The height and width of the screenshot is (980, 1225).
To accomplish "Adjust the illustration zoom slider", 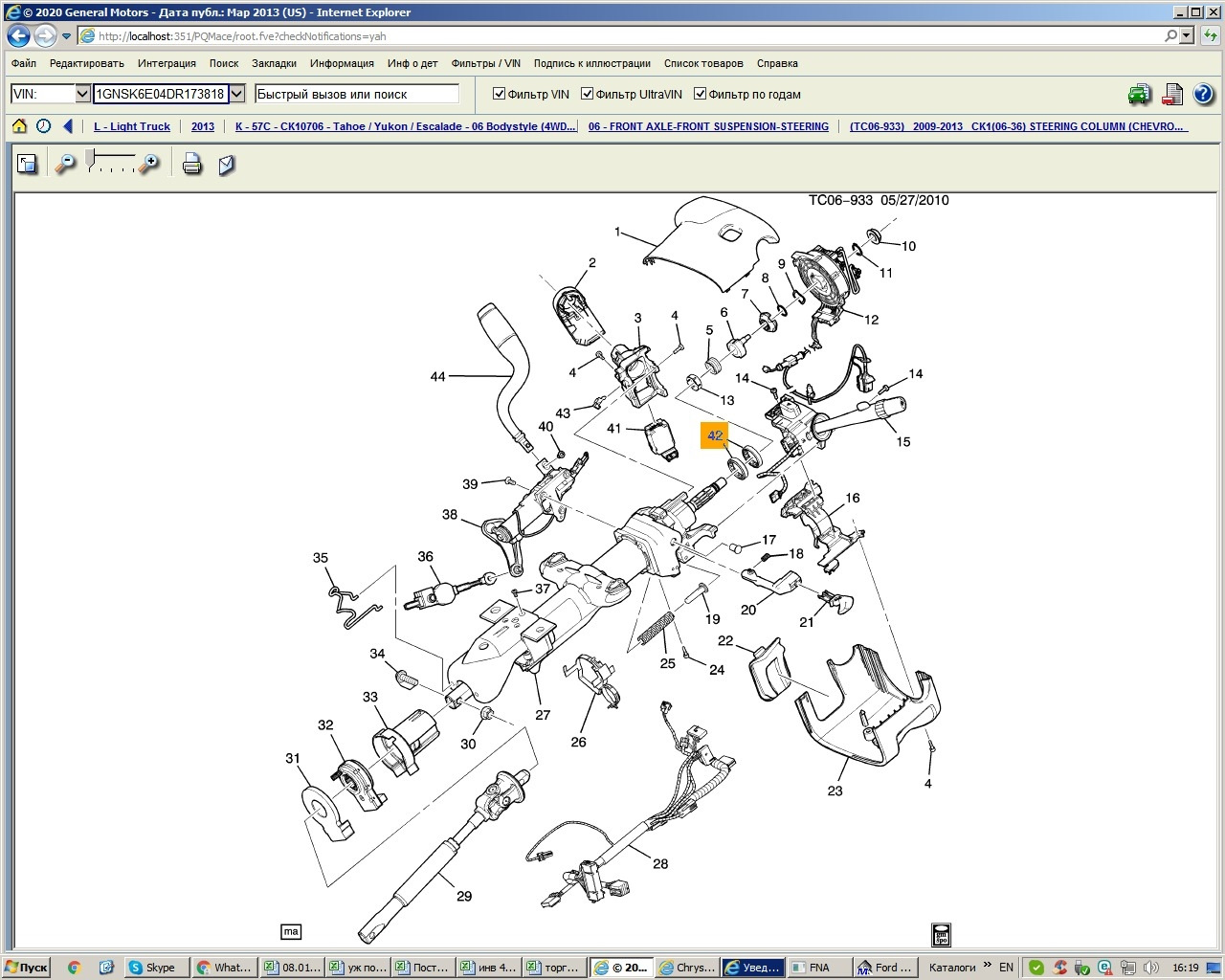I will [92, 159].
